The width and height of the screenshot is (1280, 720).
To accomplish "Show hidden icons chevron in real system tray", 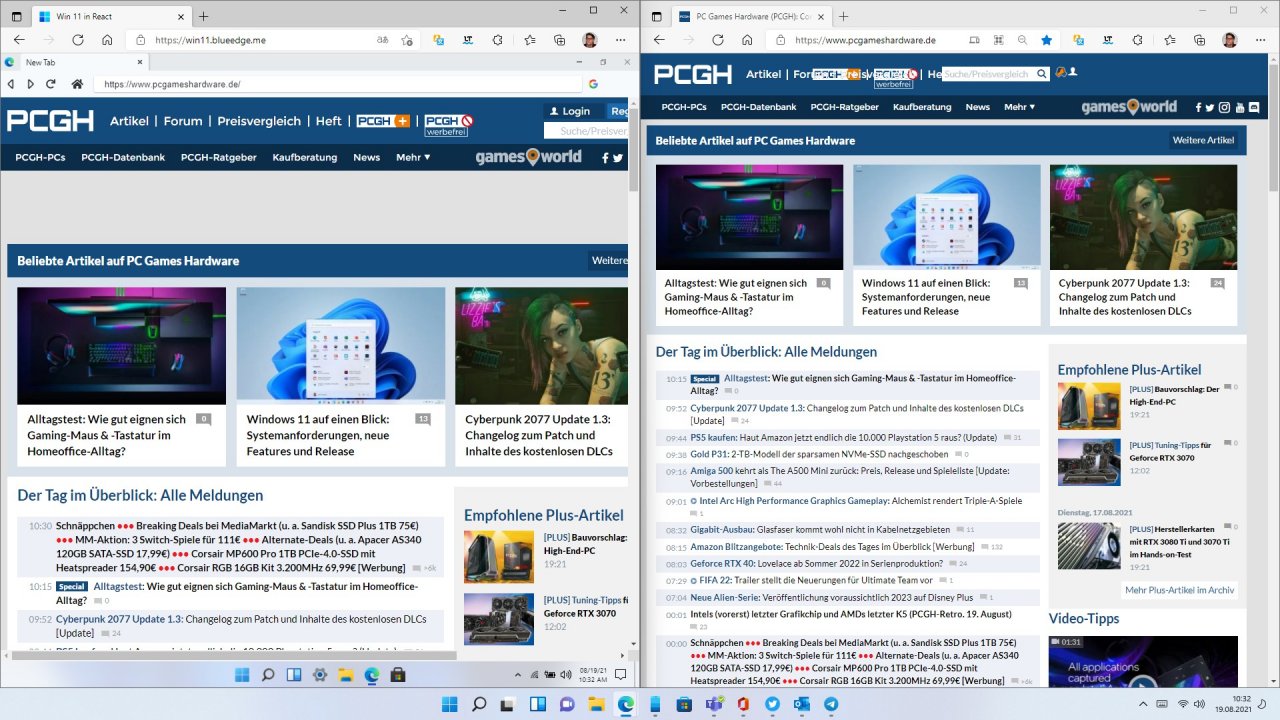I will click(x=1142, y=704).
